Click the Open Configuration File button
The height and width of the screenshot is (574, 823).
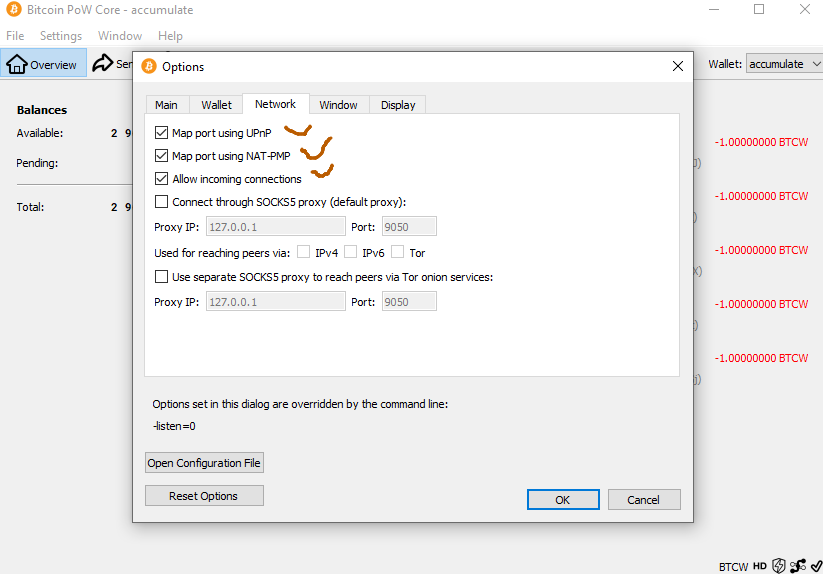tap(204, 463)
